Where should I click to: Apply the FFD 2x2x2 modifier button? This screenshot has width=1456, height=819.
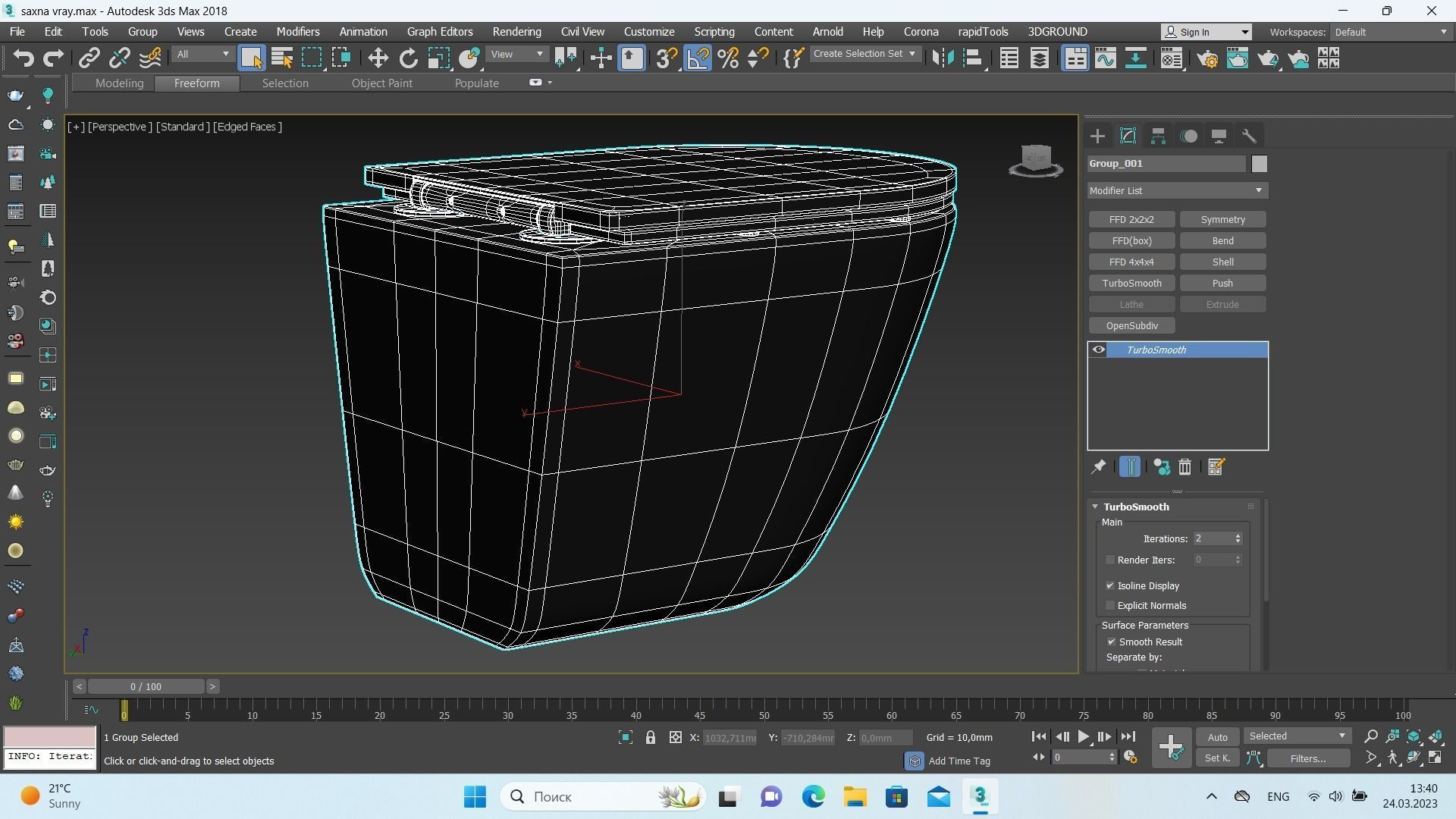tap(1131, 219)
